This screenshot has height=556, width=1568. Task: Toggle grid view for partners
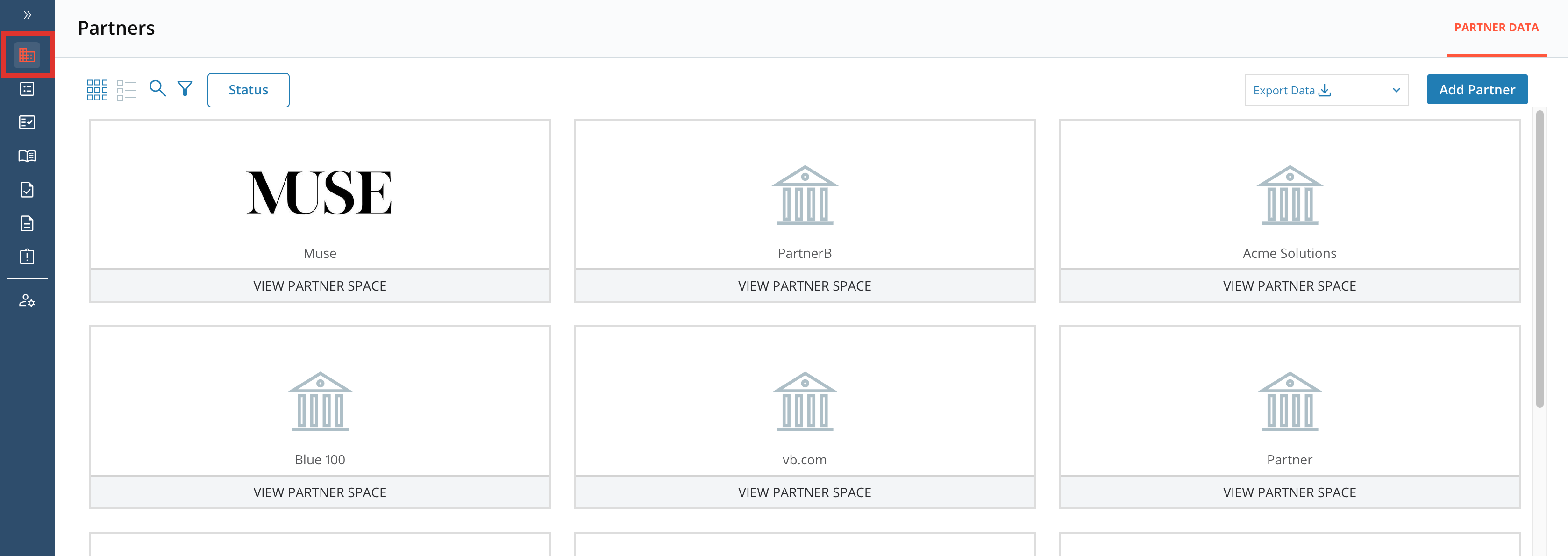click(97, 89)
